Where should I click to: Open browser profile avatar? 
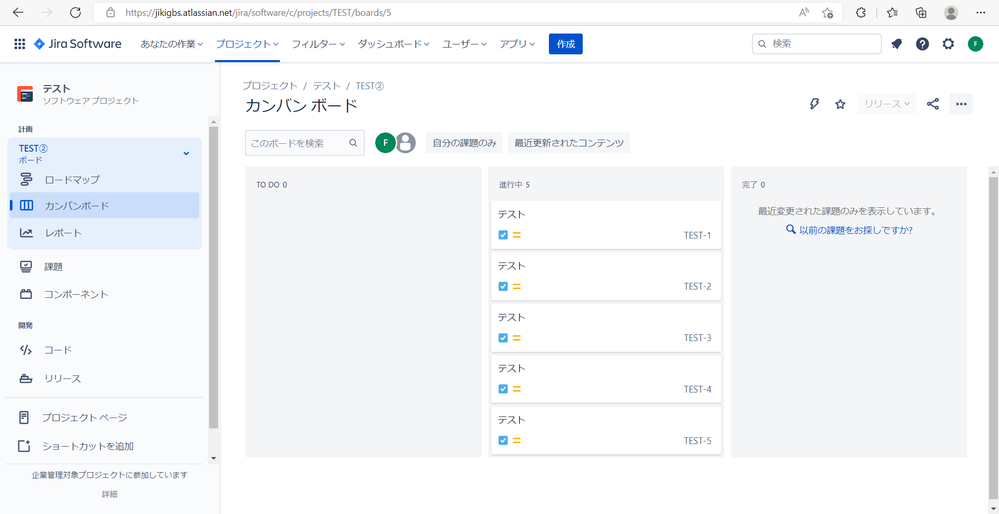(951, 12)
